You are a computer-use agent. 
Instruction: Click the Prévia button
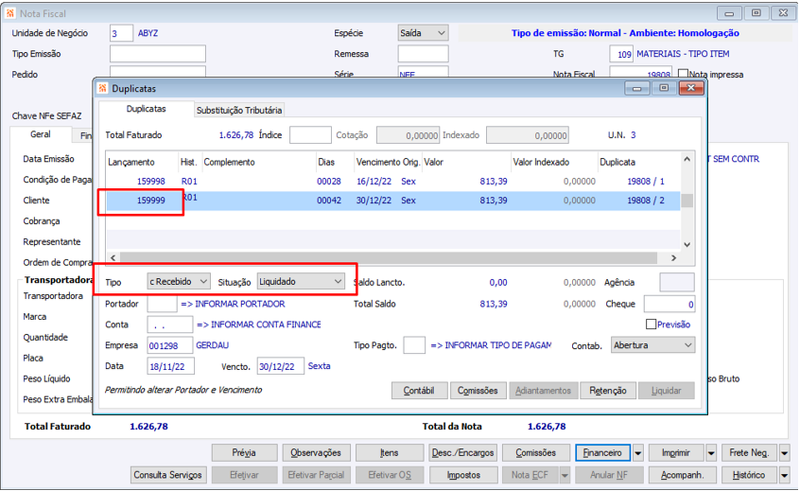point(244,453)
